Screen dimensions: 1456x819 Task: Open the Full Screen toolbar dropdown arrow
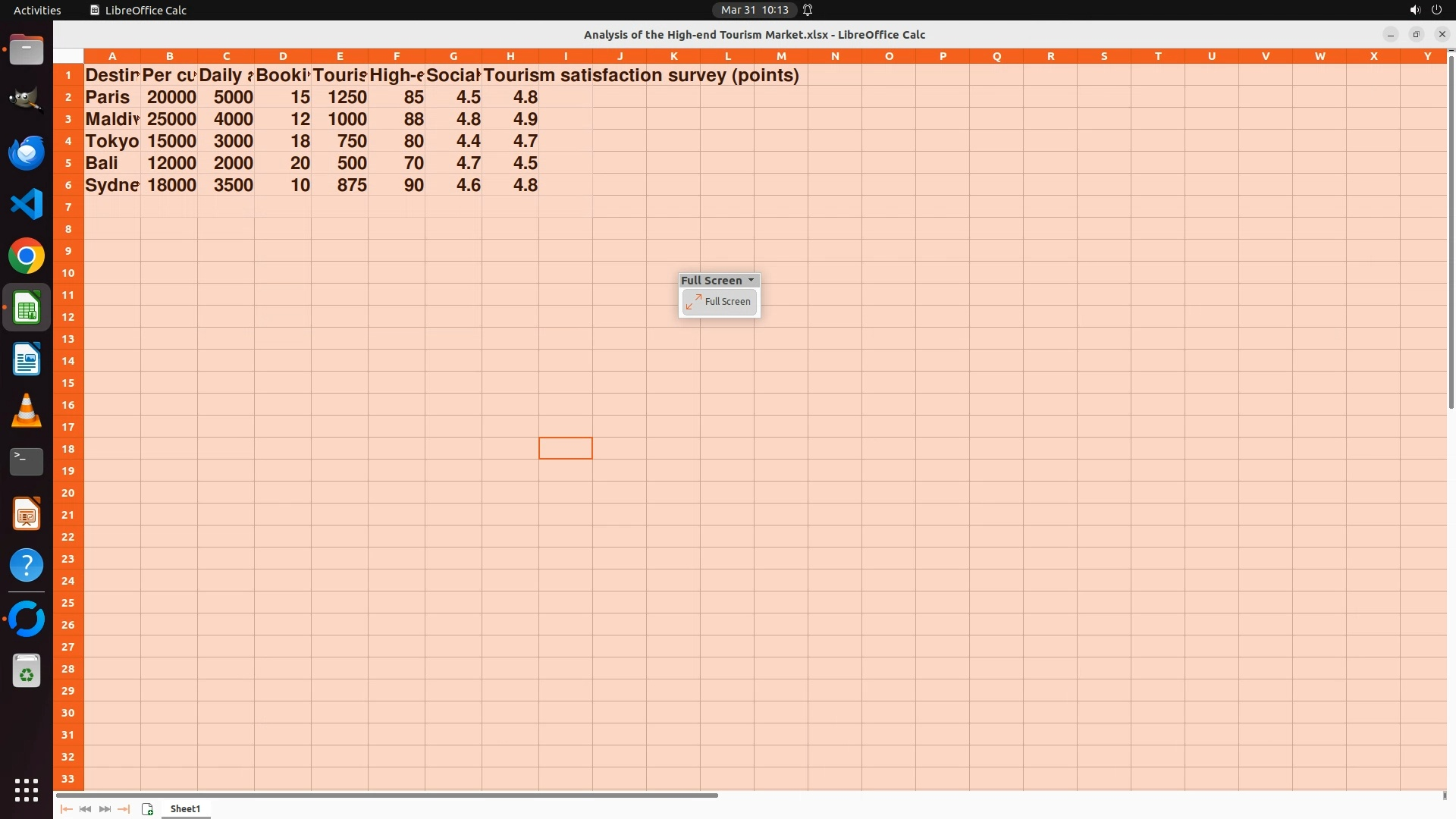coord(751,281)
